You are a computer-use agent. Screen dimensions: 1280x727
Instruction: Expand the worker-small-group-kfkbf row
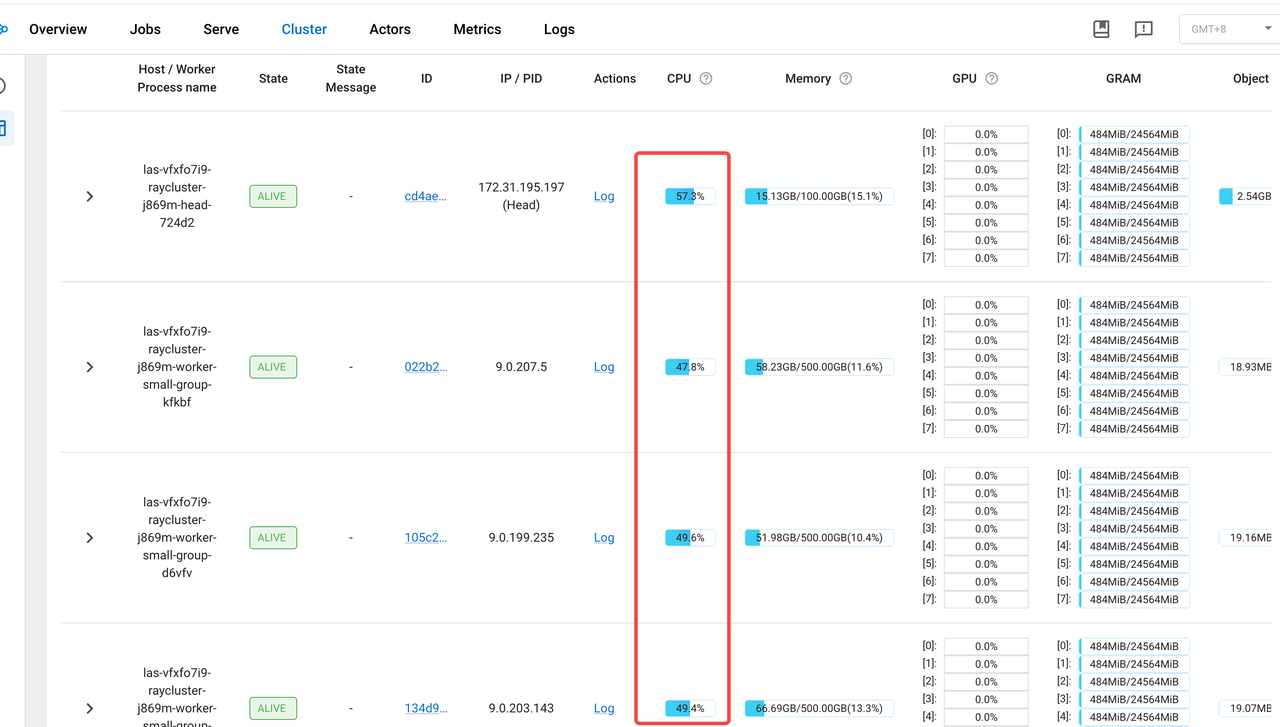[90, 367]
